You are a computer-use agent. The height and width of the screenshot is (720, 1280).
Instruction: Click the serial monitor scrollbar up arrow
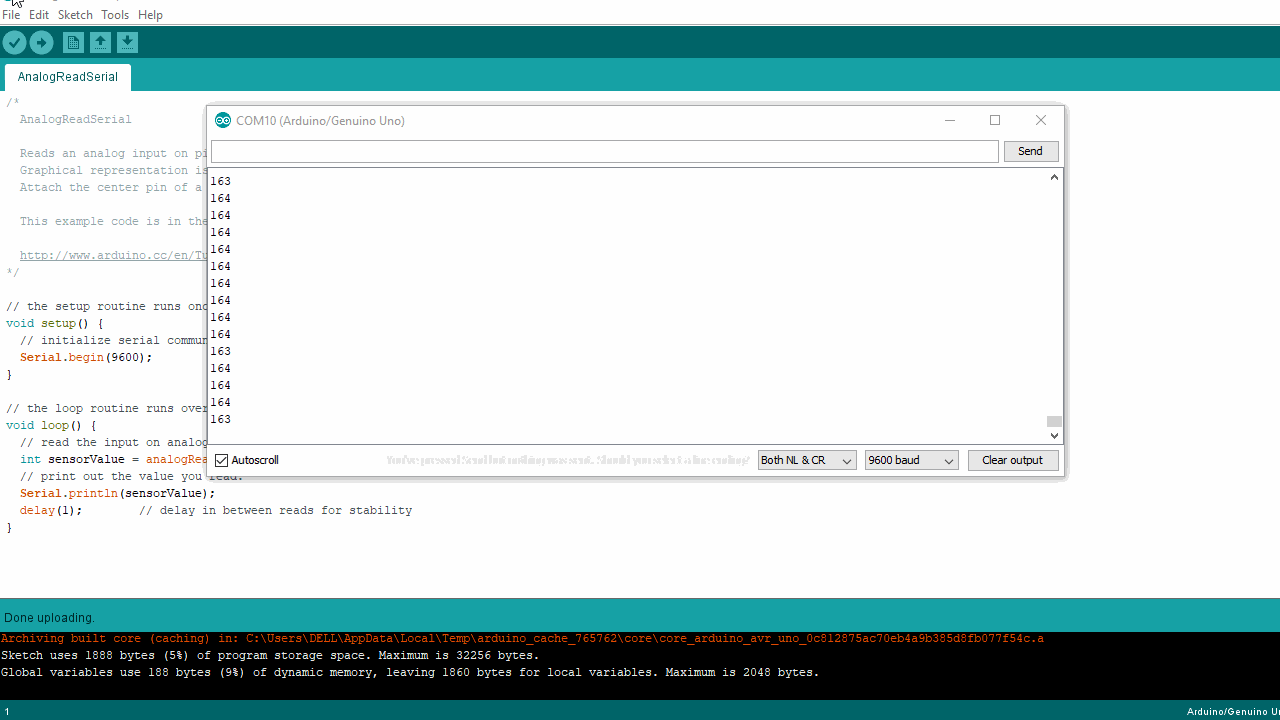1054,177
